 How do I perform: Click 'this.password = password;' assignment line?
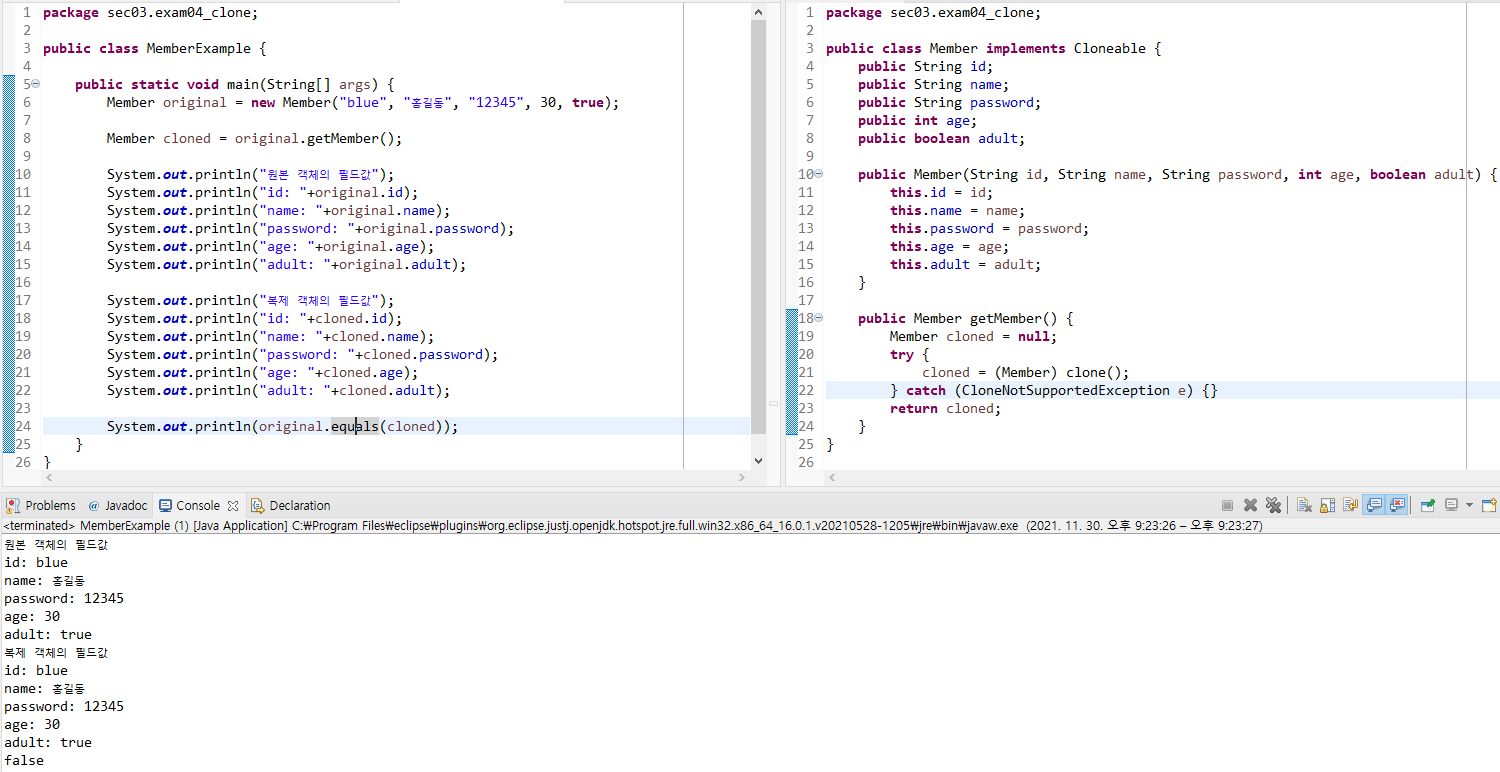[989, 229]
